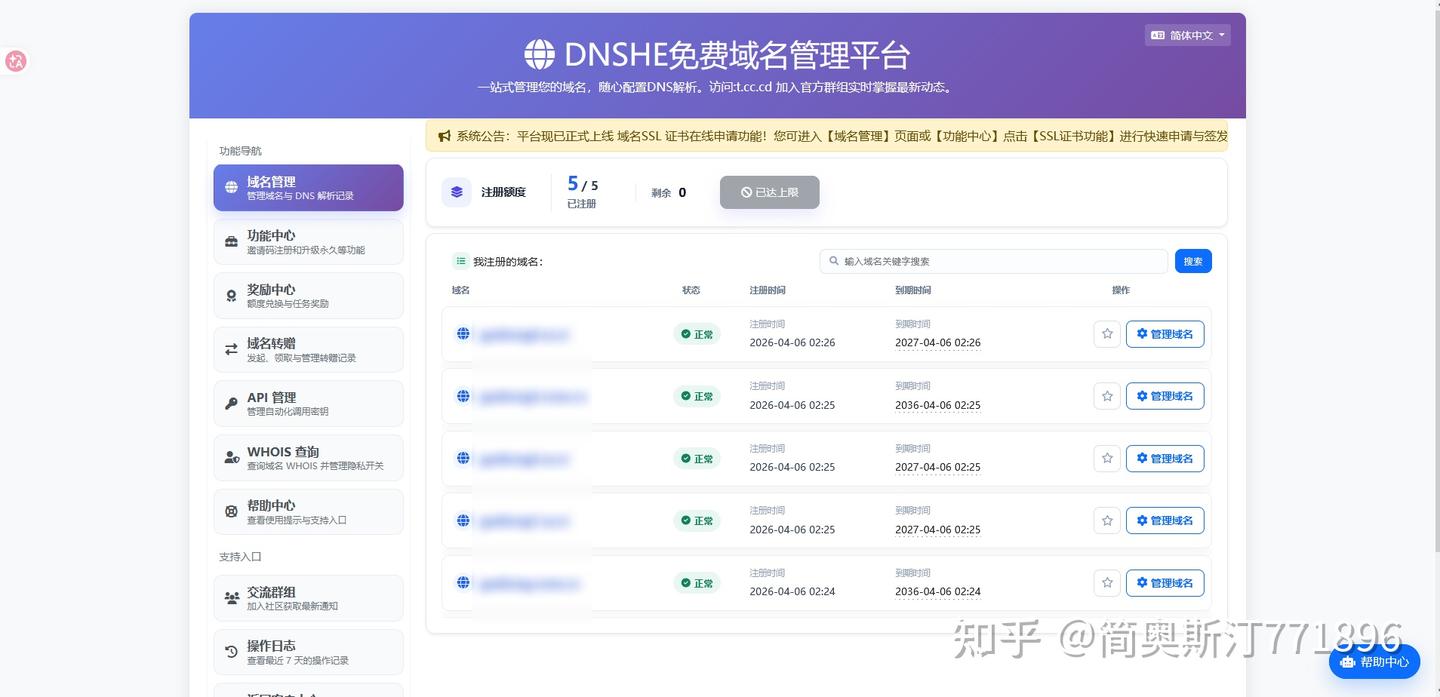
Task: Click the floating 帮助中心 chat button
Action: pyautogui.click(x=1374, y=661)
